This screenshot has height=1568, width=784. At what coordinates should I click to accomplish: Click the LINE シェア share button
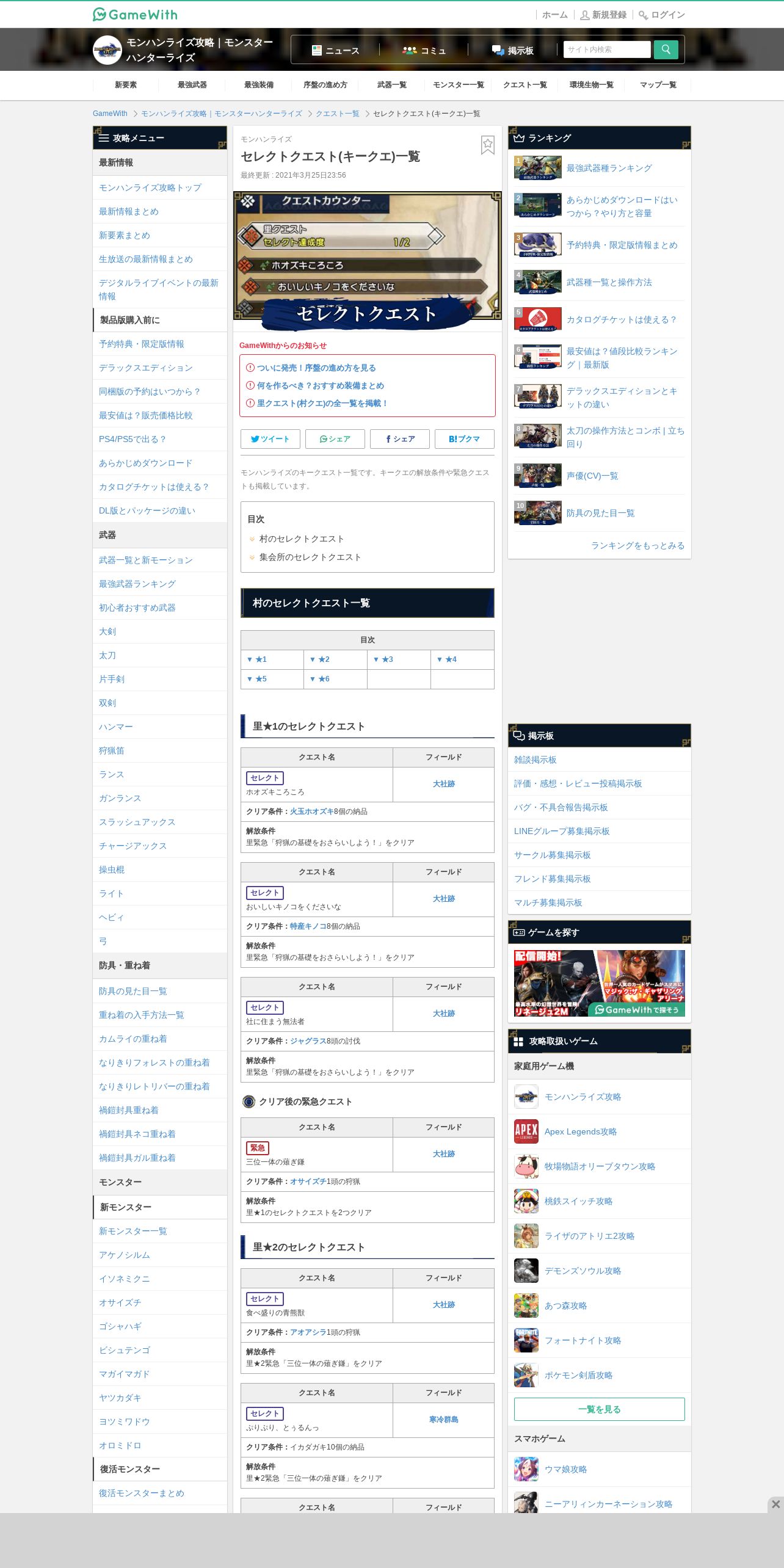(335, 439)
